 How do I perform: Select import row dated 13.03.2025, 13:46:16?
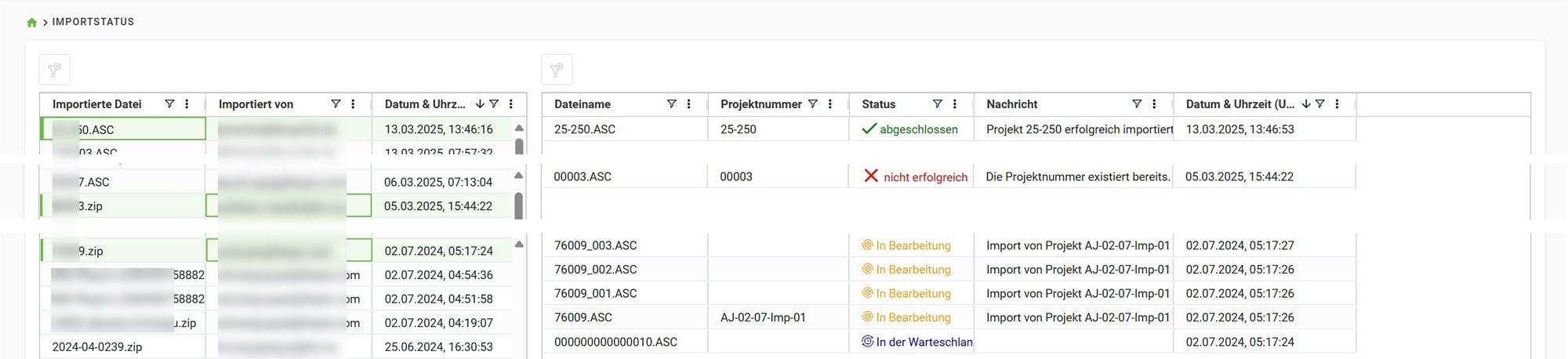pyautogui.click(x=277, y=129)
